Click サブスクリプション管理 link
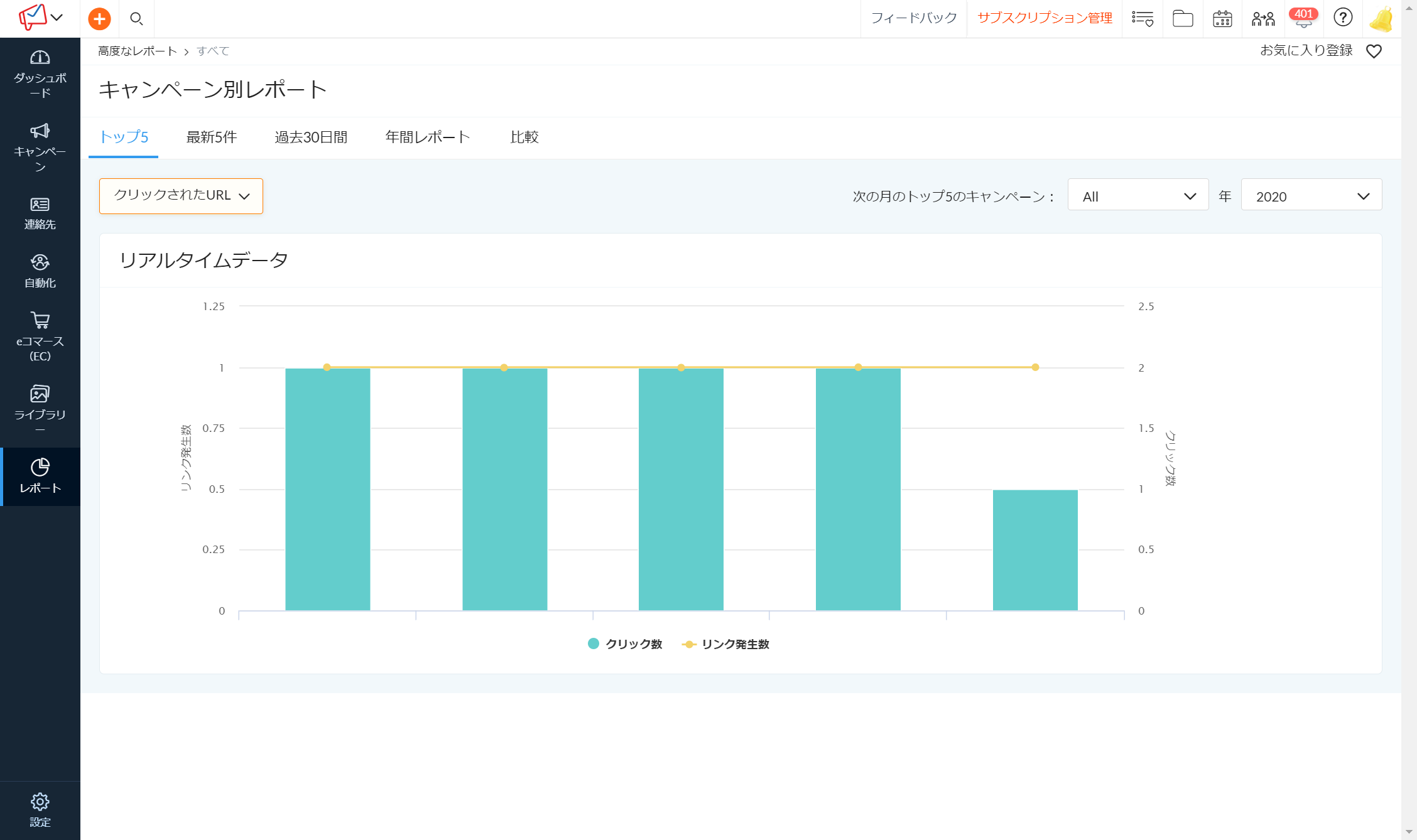 [1045, 18]
